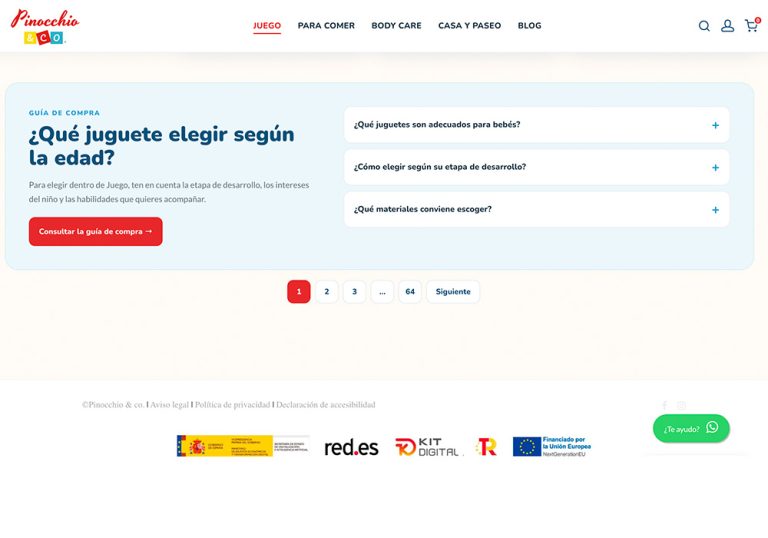
Task: Click the faint Facebook icon in footer
Action: [x=665, y=405]
